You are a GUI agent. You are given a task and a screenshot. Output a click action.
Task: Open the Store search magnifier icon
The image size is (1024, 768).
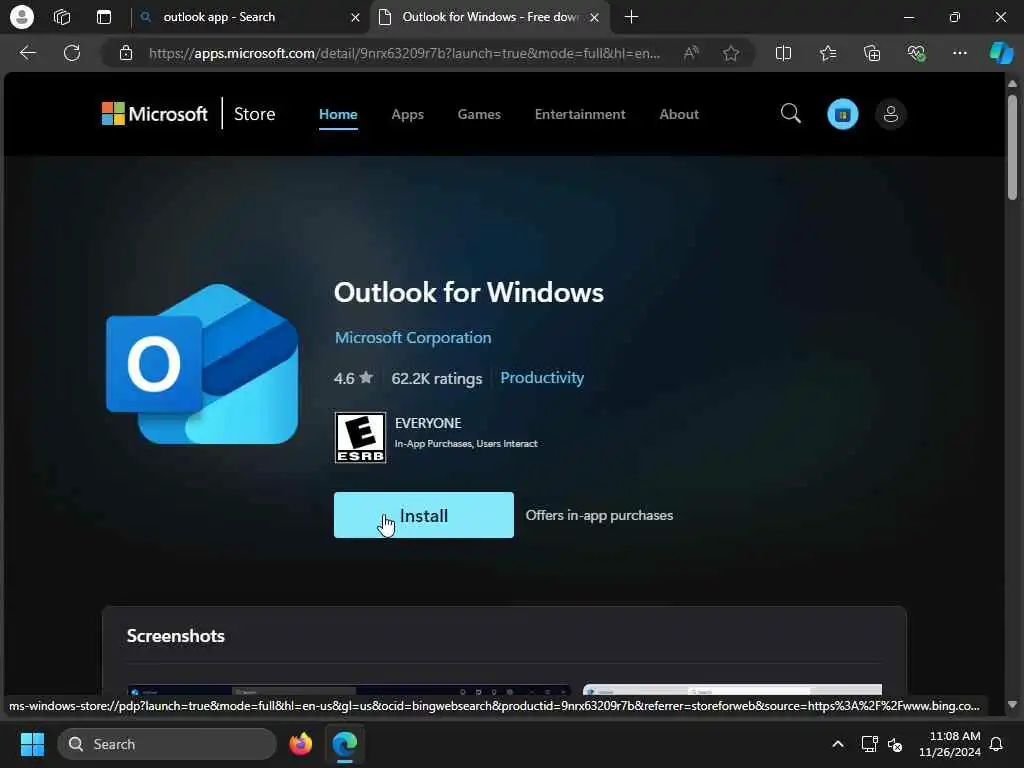(x=790, y=114)
